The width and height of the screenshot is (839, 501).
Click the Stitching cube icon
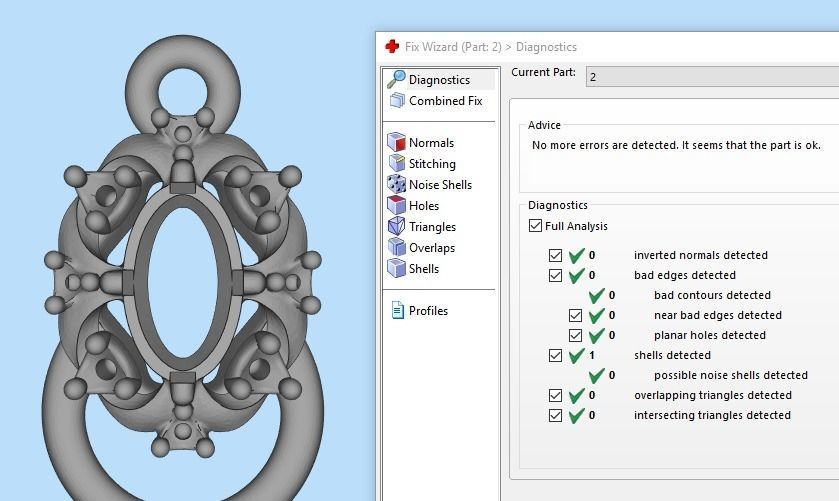(x=396, y=163)
